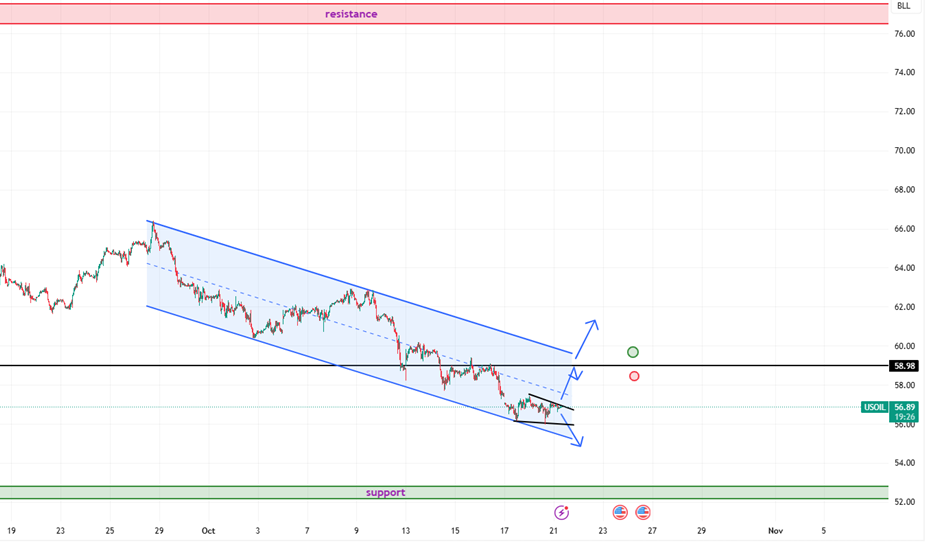Select the red circle marker
This screenshot has width=931, height=547.
[x=634, y=376]
